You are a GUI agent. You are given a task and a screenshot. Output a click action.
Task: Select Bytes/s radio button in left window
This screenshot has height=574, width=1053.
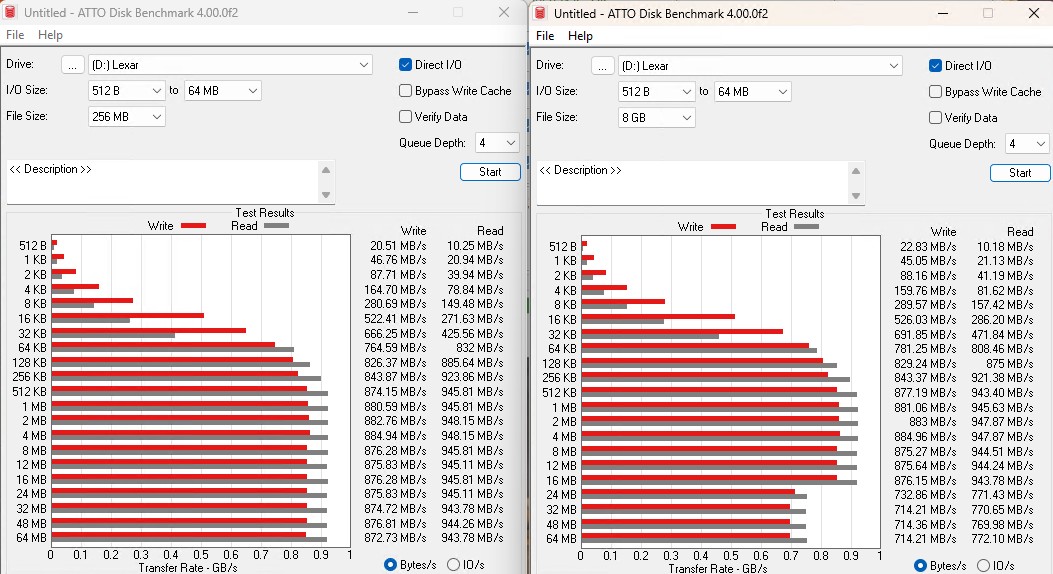pyautogui.click(x=390, y=565)
